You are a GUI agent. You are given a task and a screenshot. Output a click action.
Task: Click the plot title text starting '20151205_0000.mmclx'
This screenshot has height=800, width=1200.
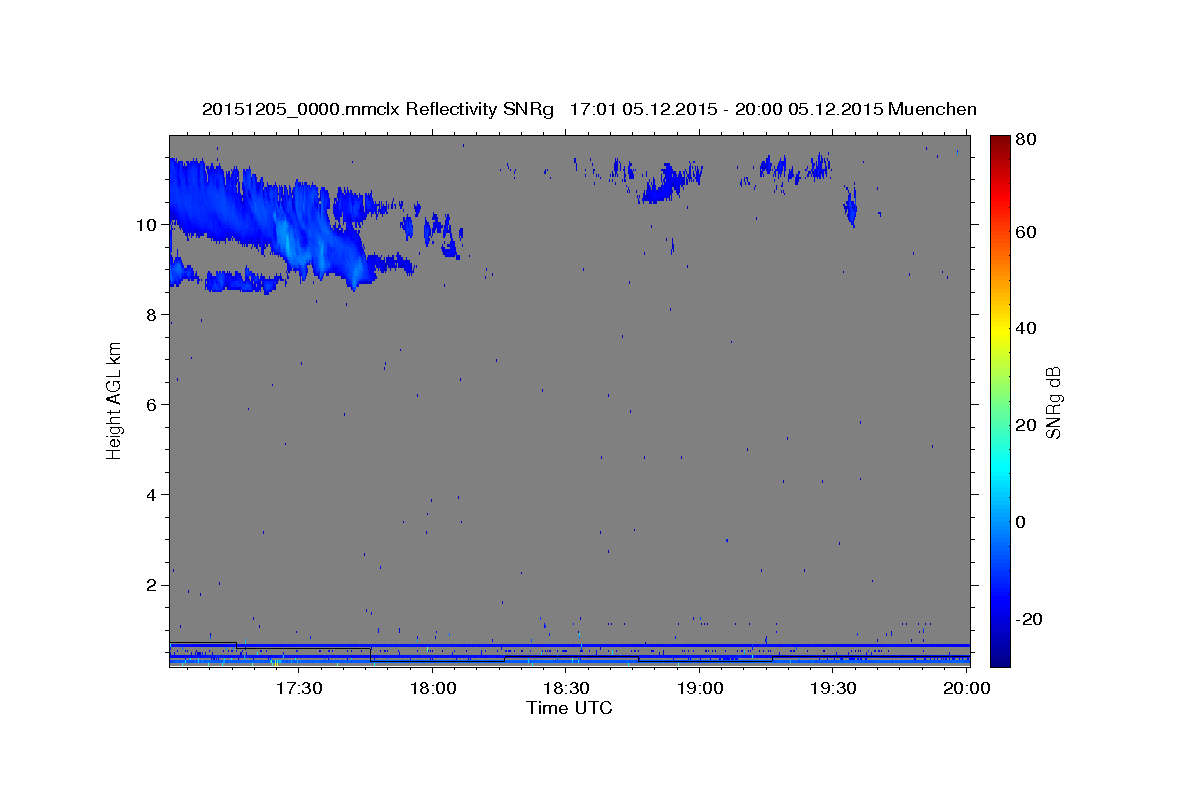589,109
